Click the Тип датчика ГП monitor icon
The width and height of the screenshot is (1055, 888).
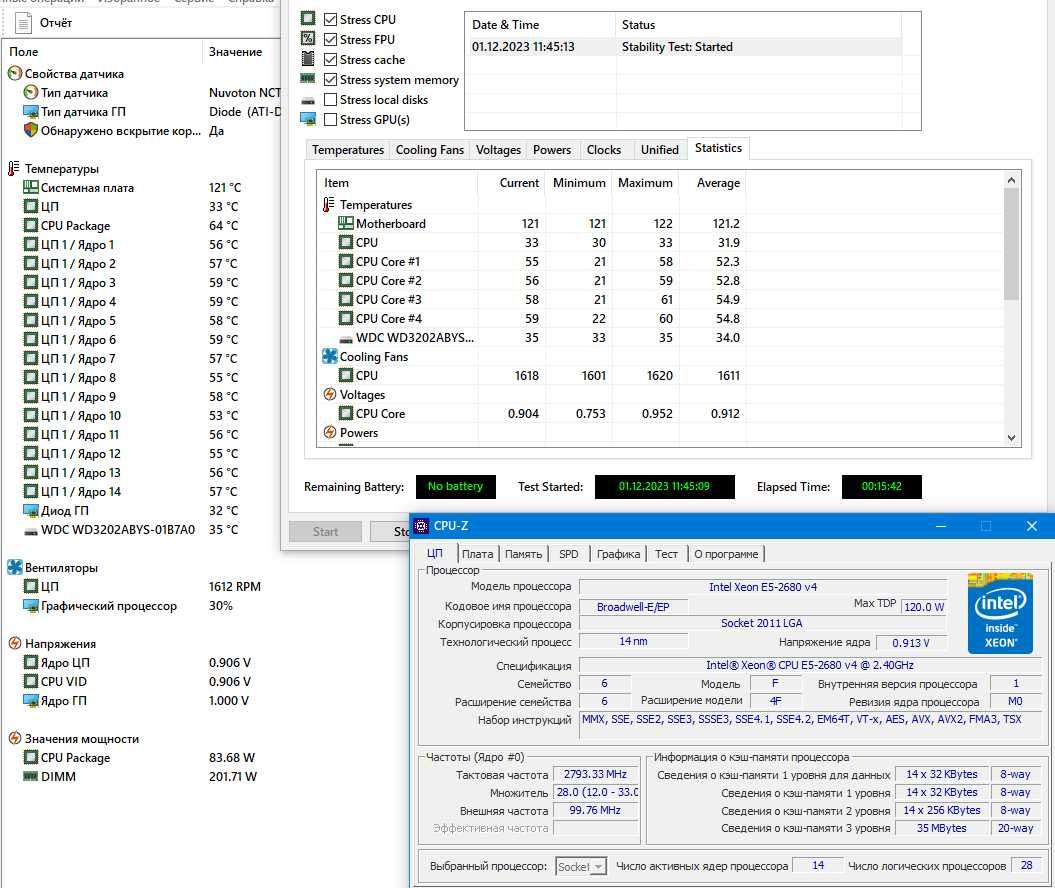[30, 111]
